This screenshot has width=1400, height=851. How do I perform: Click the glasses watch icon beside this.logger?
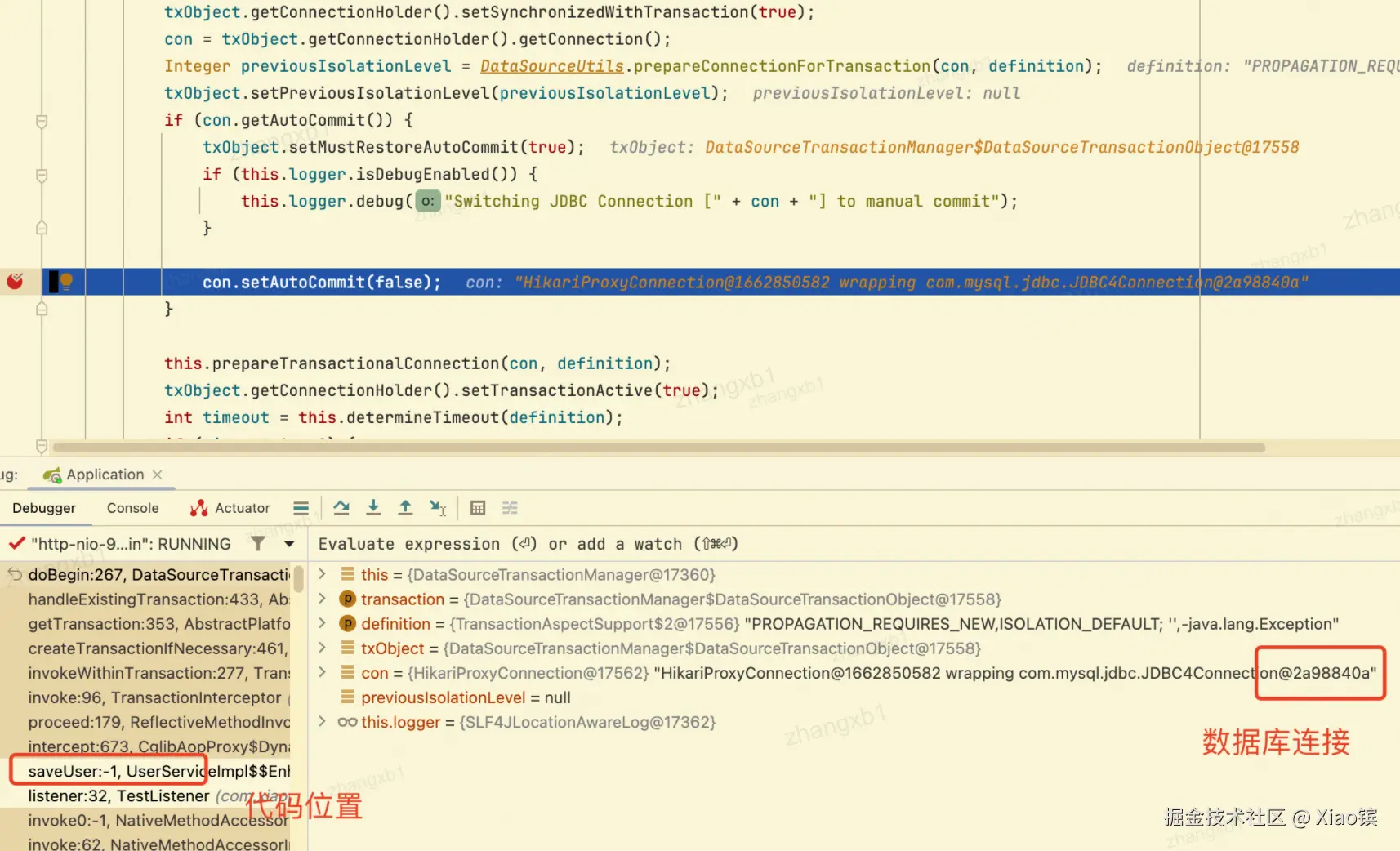coord(348,722)
